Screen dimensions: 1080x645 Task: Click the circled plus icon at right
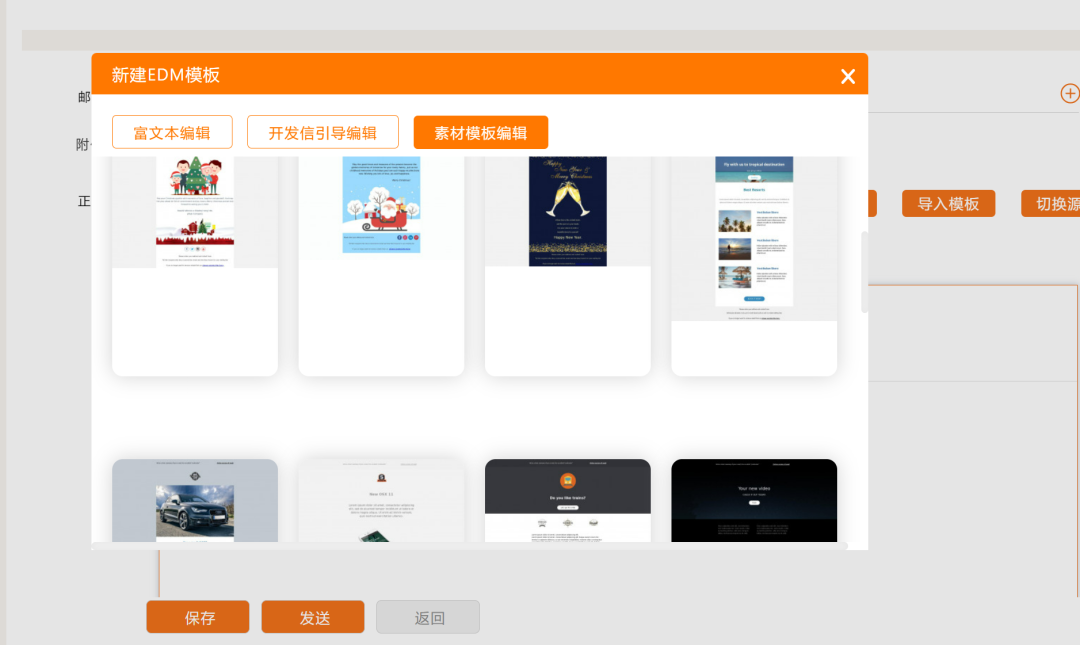click(1070, 93)
